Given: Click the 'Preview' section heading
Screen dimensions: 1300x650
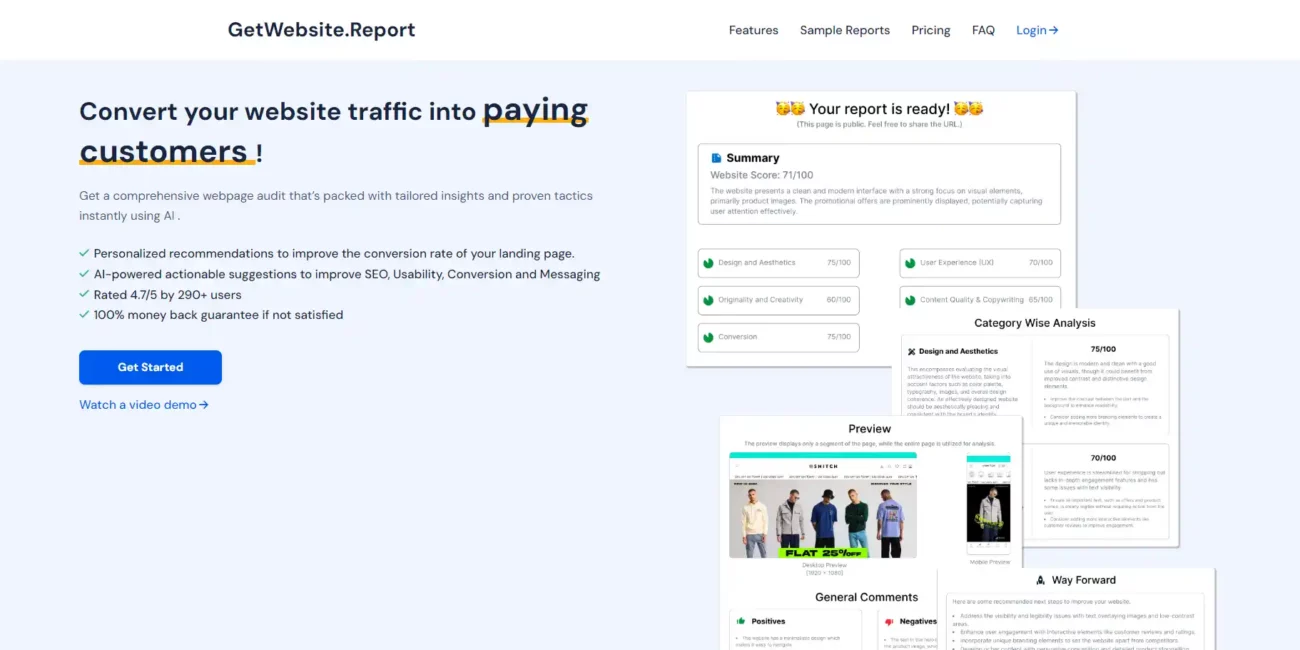Looking at the screenshot, I should pos(870,429).
